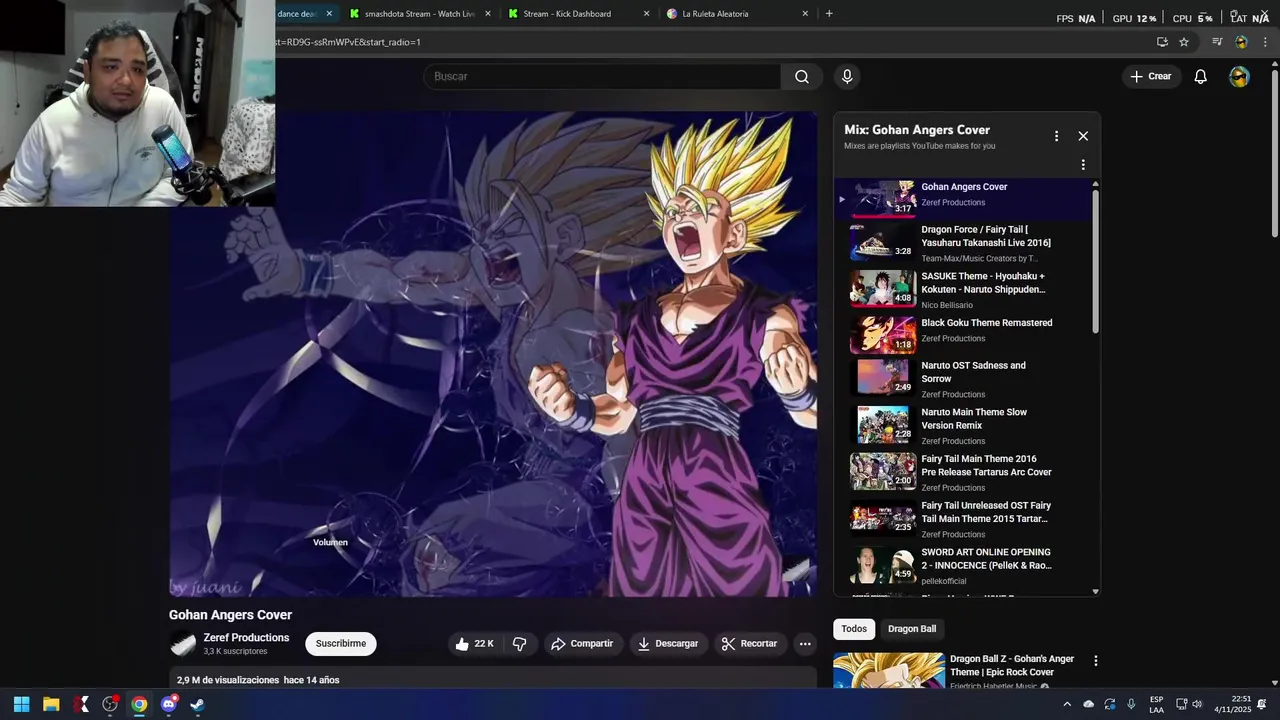Open playlist secondary three-dot menu
The width and height of the screenshot is (1280, 720).
[1083, 165]
